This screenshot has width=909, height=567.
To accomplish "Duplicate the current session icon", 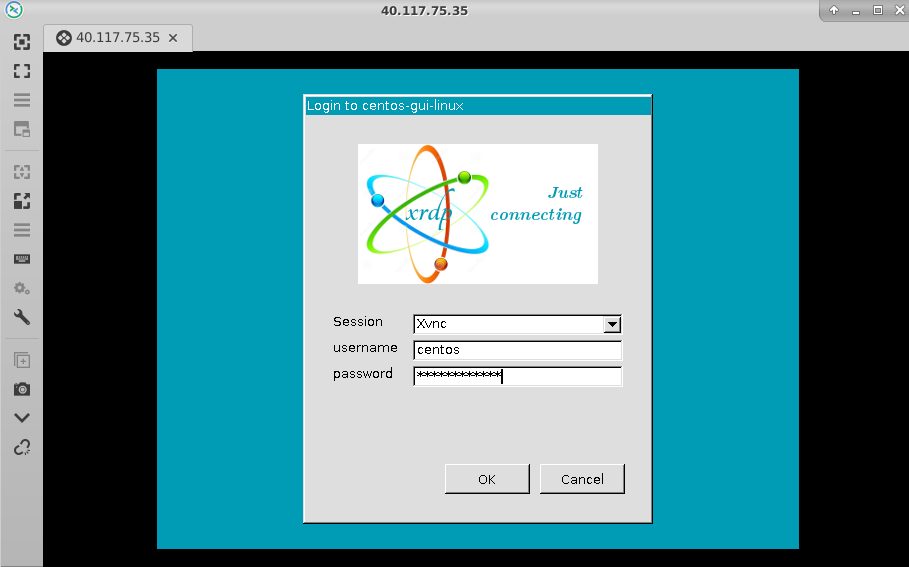I will coord(22,360).
